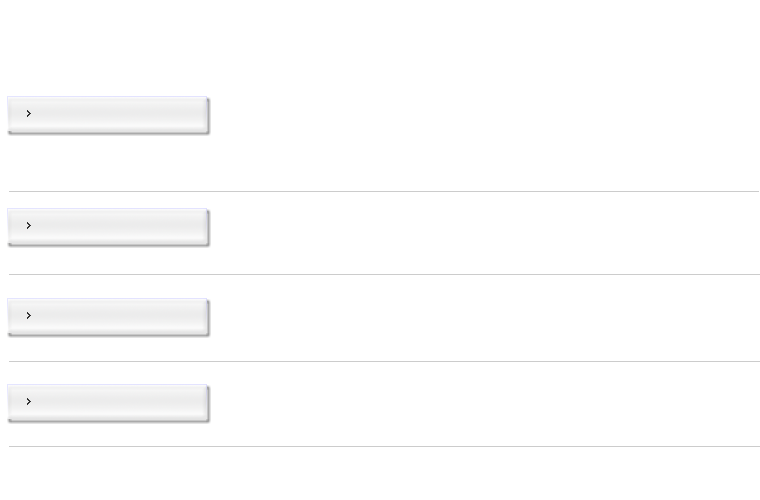Click the chevron icon in the topmost button
Image resolution: width=760 pixels, height=500 pixels.
pos(29,113)
